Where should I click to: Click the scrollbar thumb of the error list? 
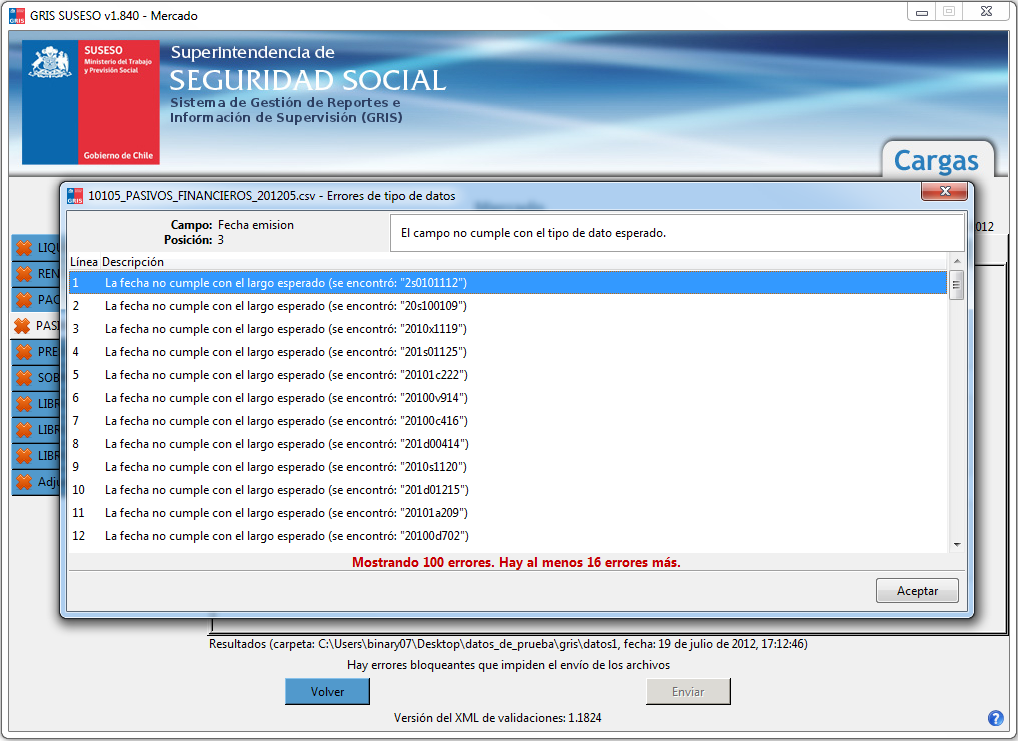(956, 284)
